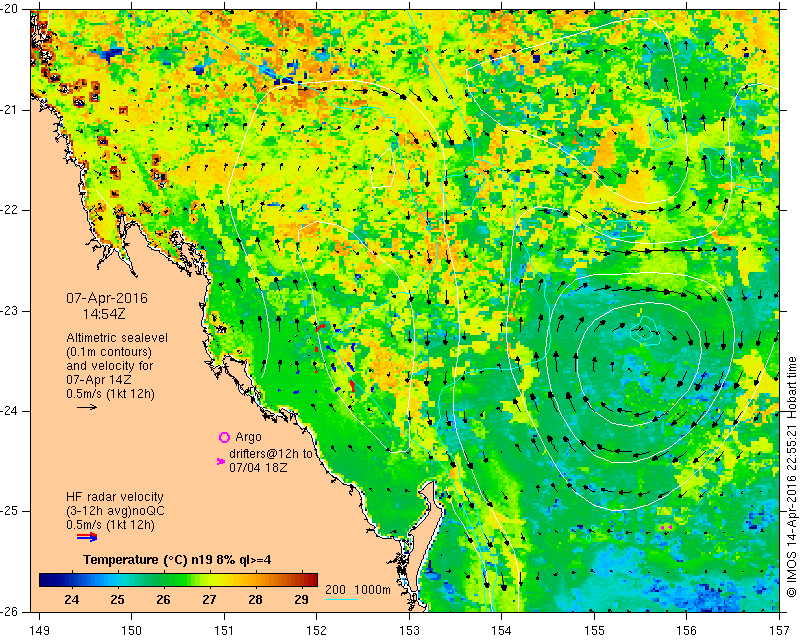The height and width of the screenshot is (640, 800).
Task: Click the time label 14:54Z
Action: 104,314
